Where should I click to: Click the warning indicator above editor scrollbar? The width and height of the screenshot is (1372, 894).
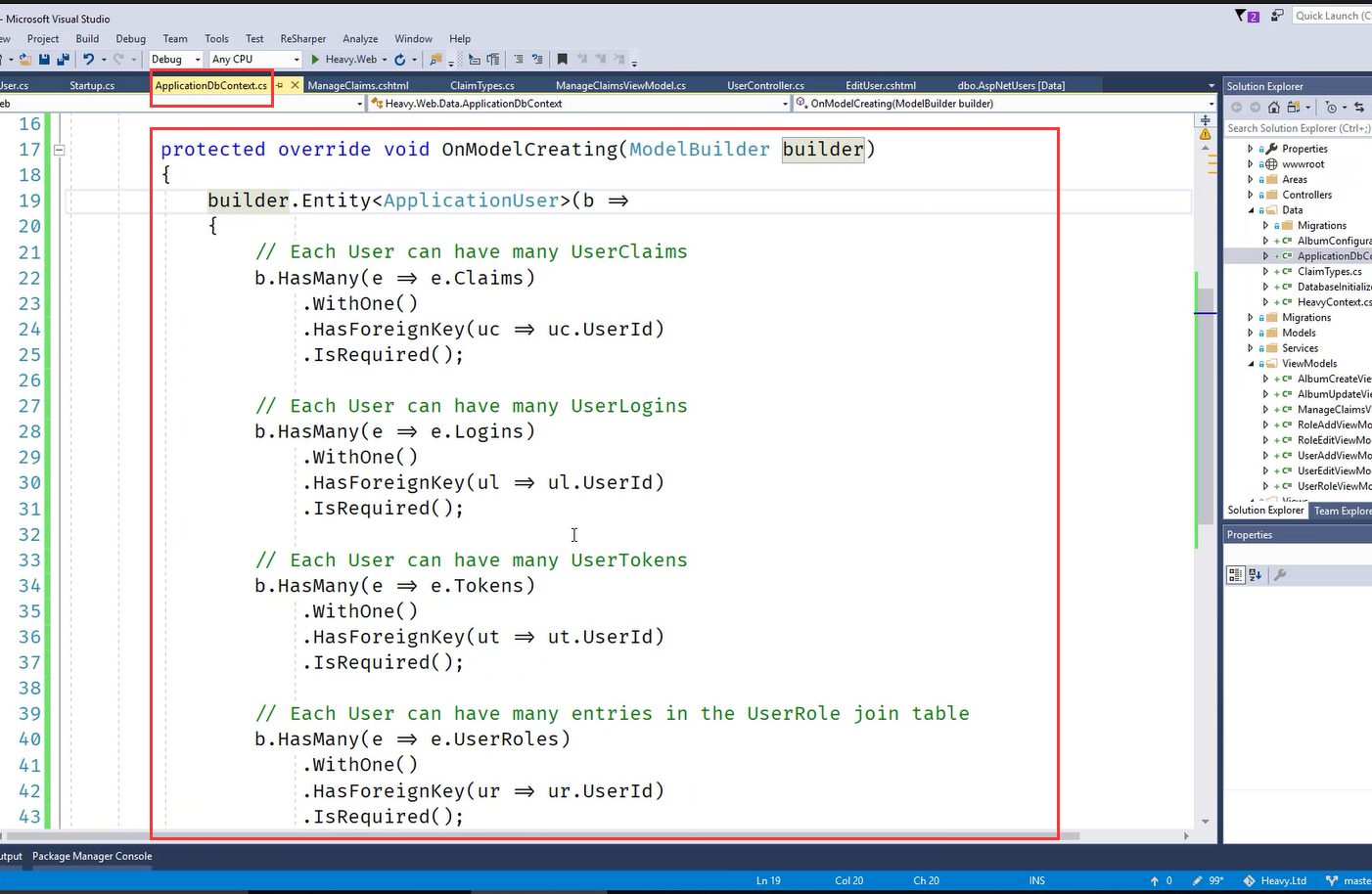click(x=1206, y=133)
